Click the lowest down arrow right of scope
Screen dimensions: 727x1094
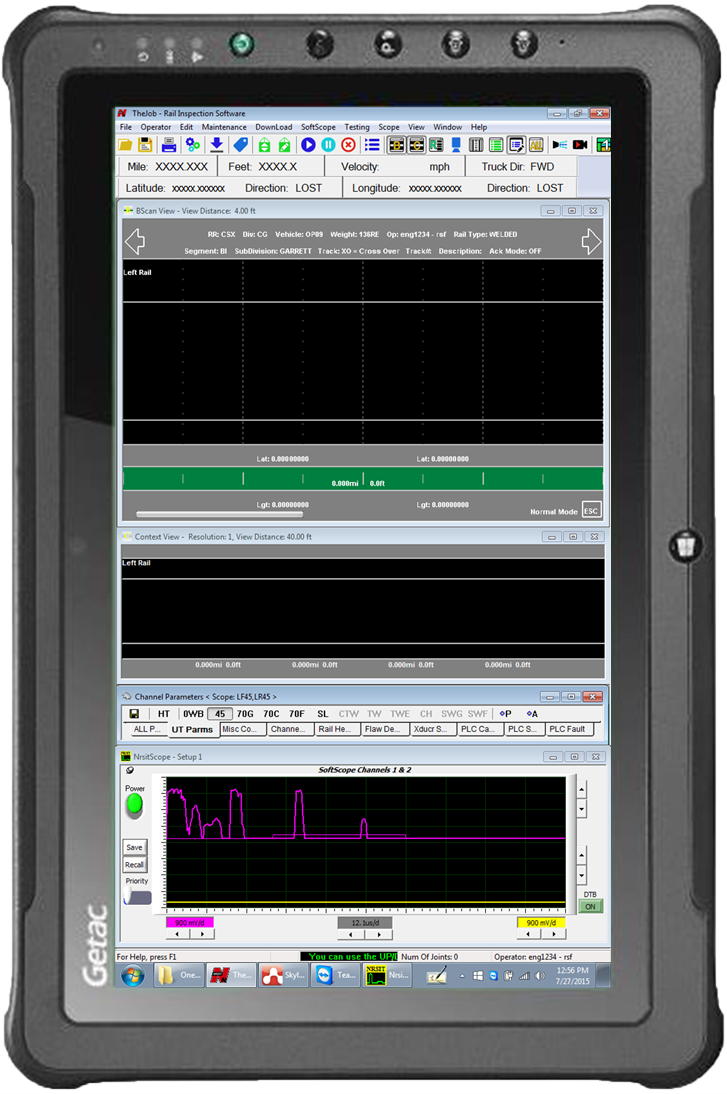point(582,875)
